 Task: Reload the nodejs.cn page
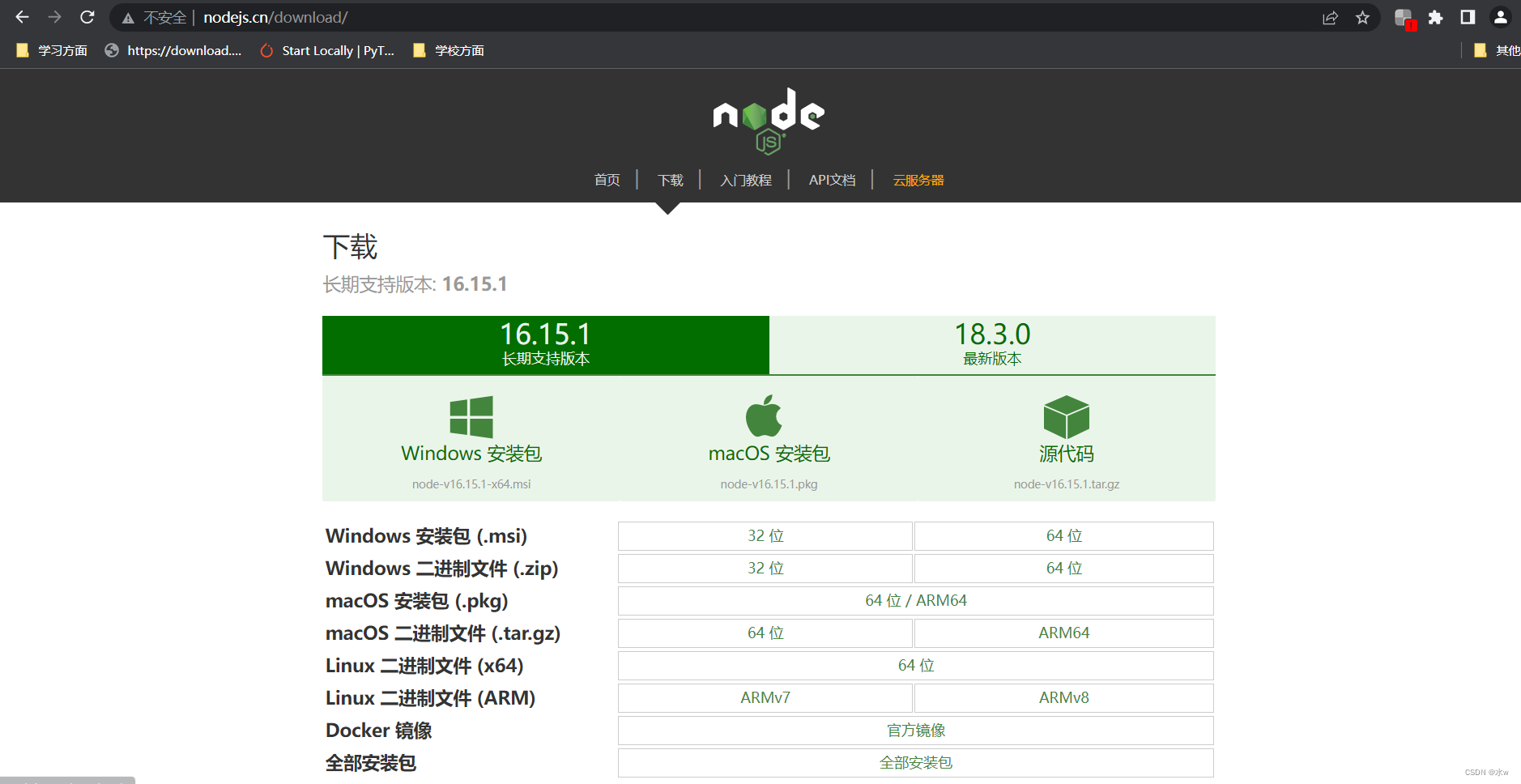point(87,17)
